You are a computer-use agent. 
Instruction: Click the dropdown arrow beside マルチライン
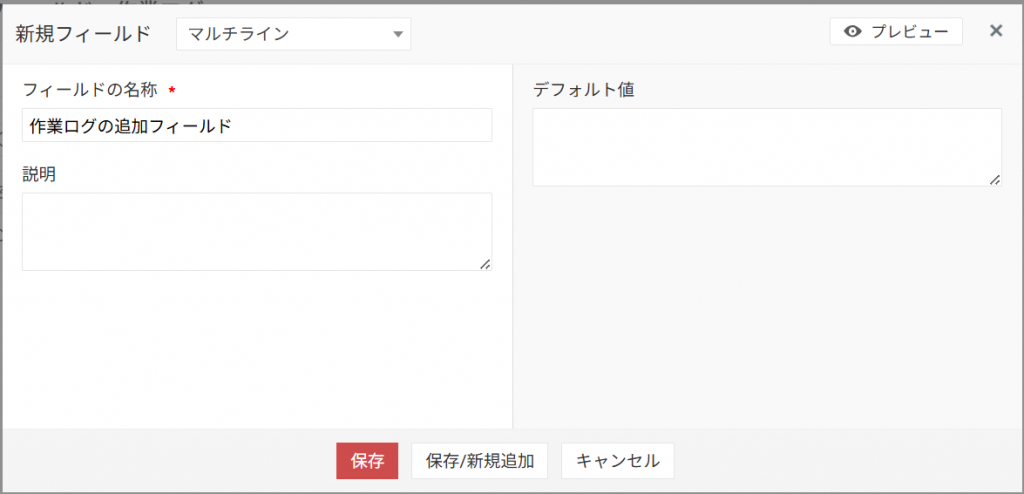tap(398, 34)
